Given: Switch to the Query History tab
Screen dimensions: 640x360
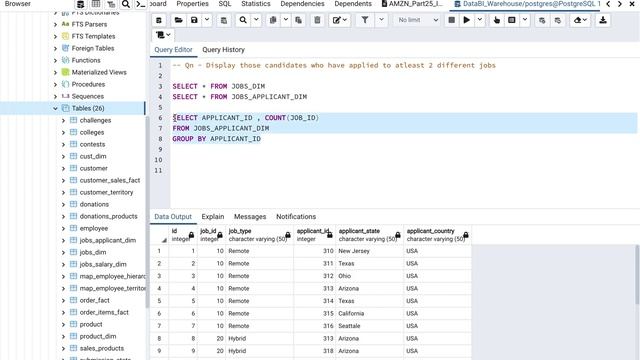Looking at the screenshot, I should pos(223,50).
